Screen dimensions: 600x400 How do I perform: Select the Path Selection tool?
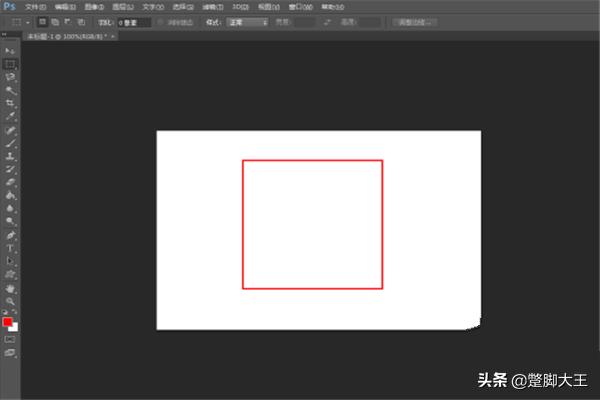click(10, 261)
